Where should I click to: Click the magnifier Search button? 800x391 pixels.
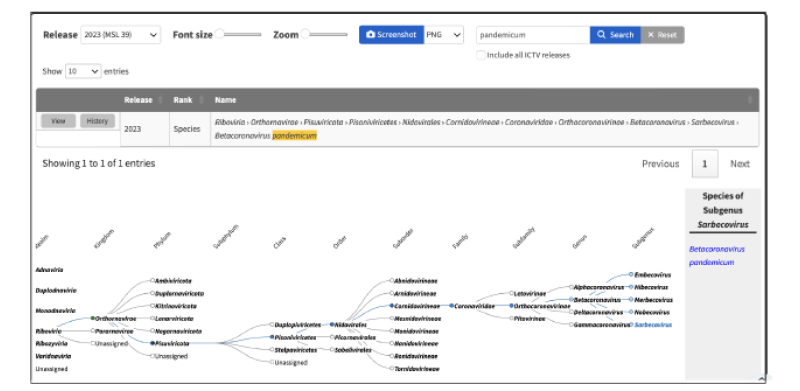(615, 35)
